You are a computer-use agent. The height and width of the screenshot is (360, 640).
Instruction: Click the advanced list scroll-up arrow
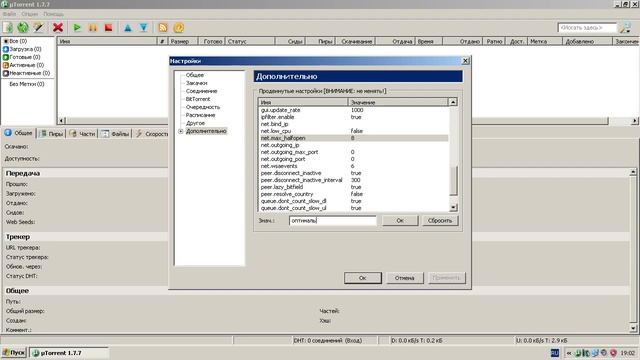tap(453, 102)
